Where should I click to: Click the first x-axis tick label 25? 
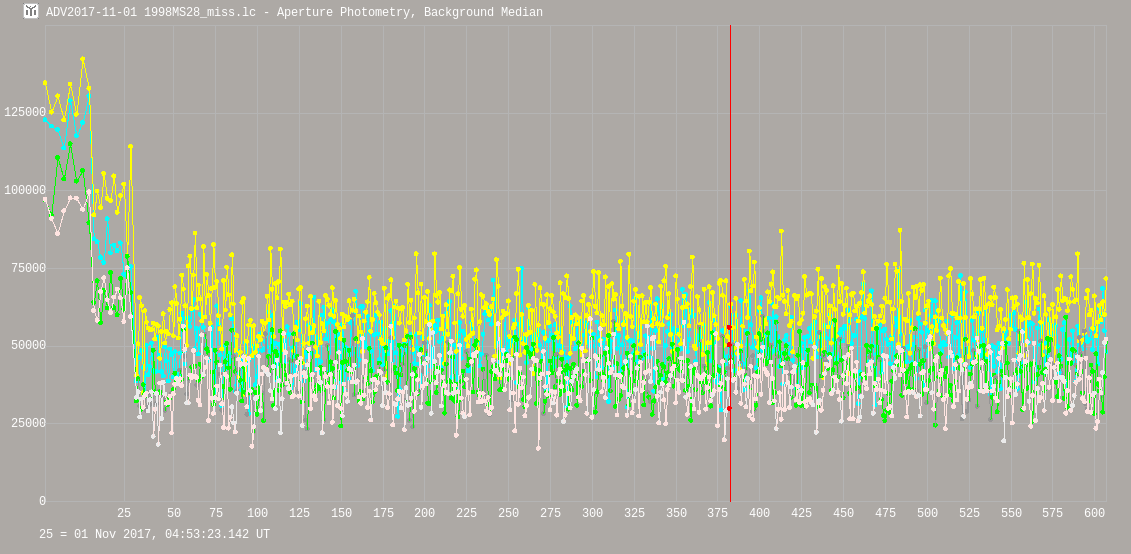click(x=124, y=514)
